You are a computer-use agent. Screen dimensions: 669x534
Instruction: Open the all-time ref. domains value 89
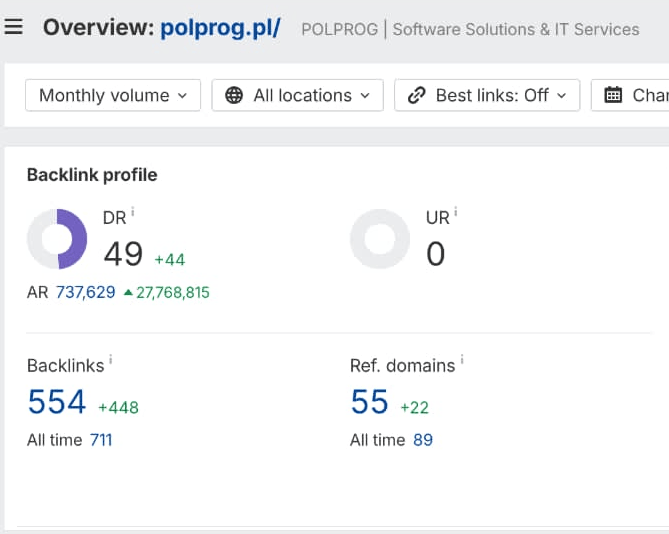tap(423, 440)
